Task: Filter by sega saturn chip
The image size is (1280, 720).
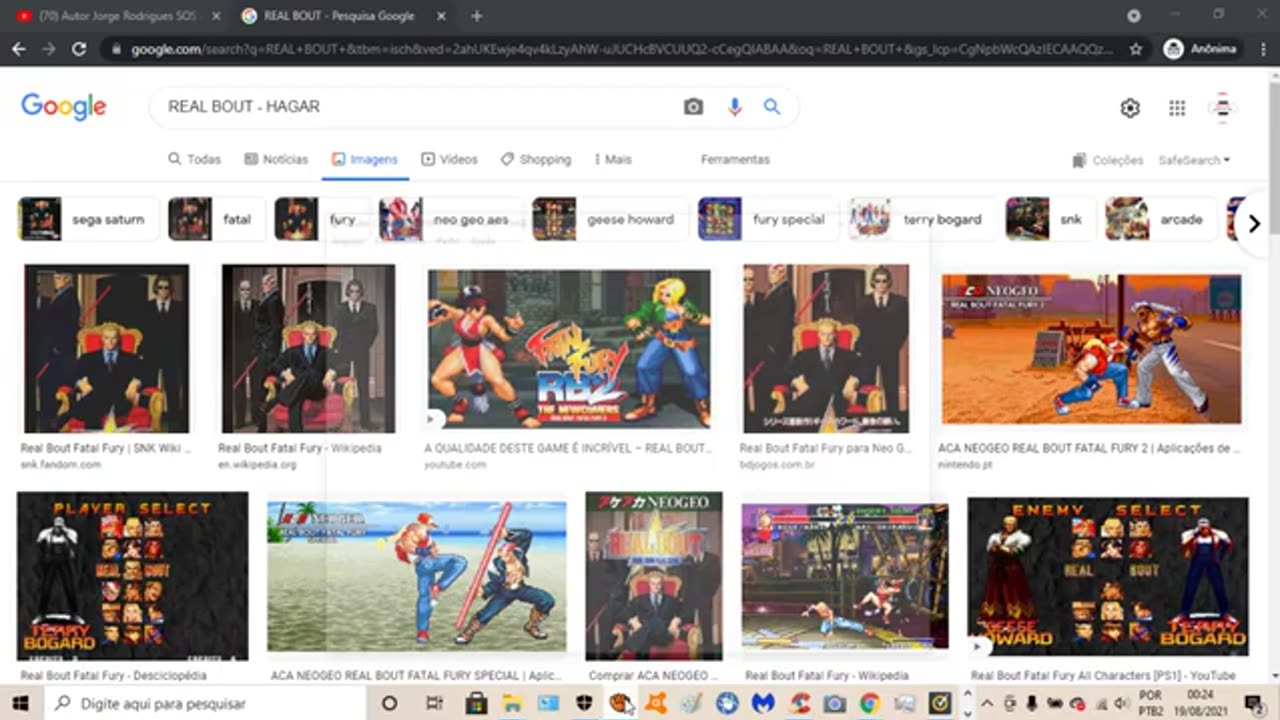Action: click(88, 219)
